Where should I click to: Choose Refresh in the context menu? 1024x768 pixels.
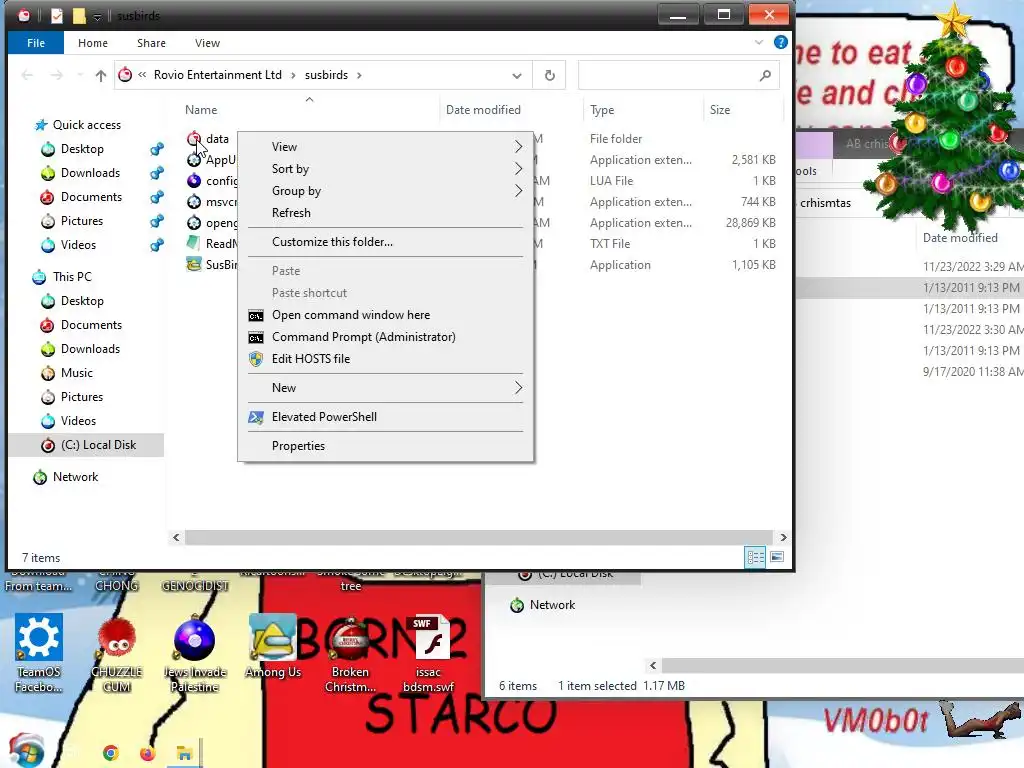click(x=385, y=213)
